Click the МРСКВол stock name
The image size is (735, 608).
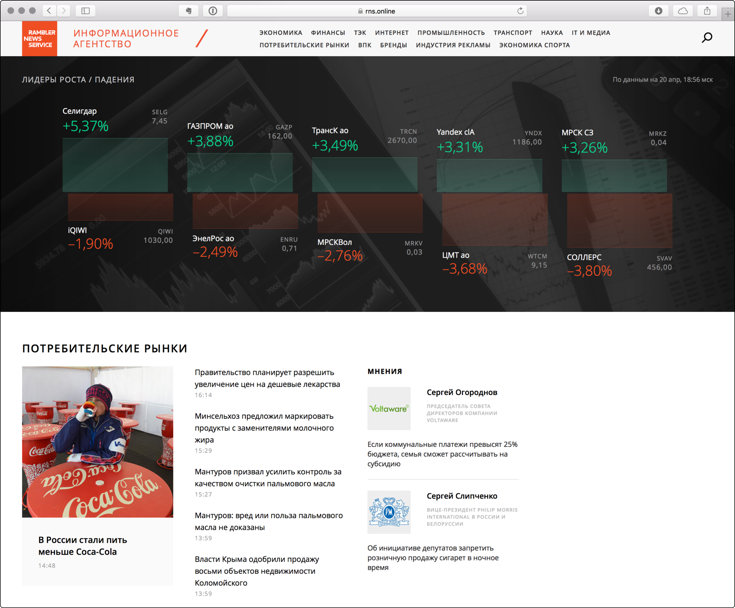click(x=334, y=242)
